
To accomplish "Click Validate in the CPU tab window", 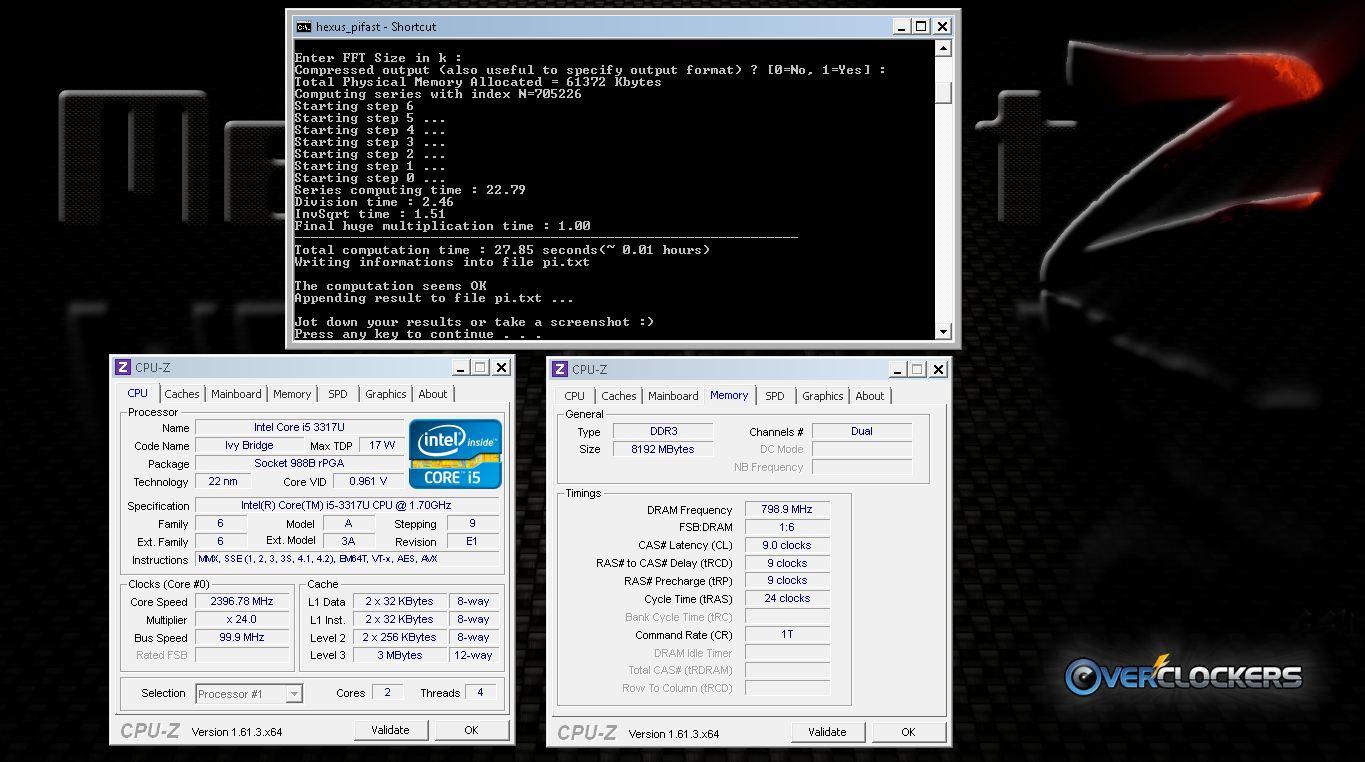I will click(390, 730).
